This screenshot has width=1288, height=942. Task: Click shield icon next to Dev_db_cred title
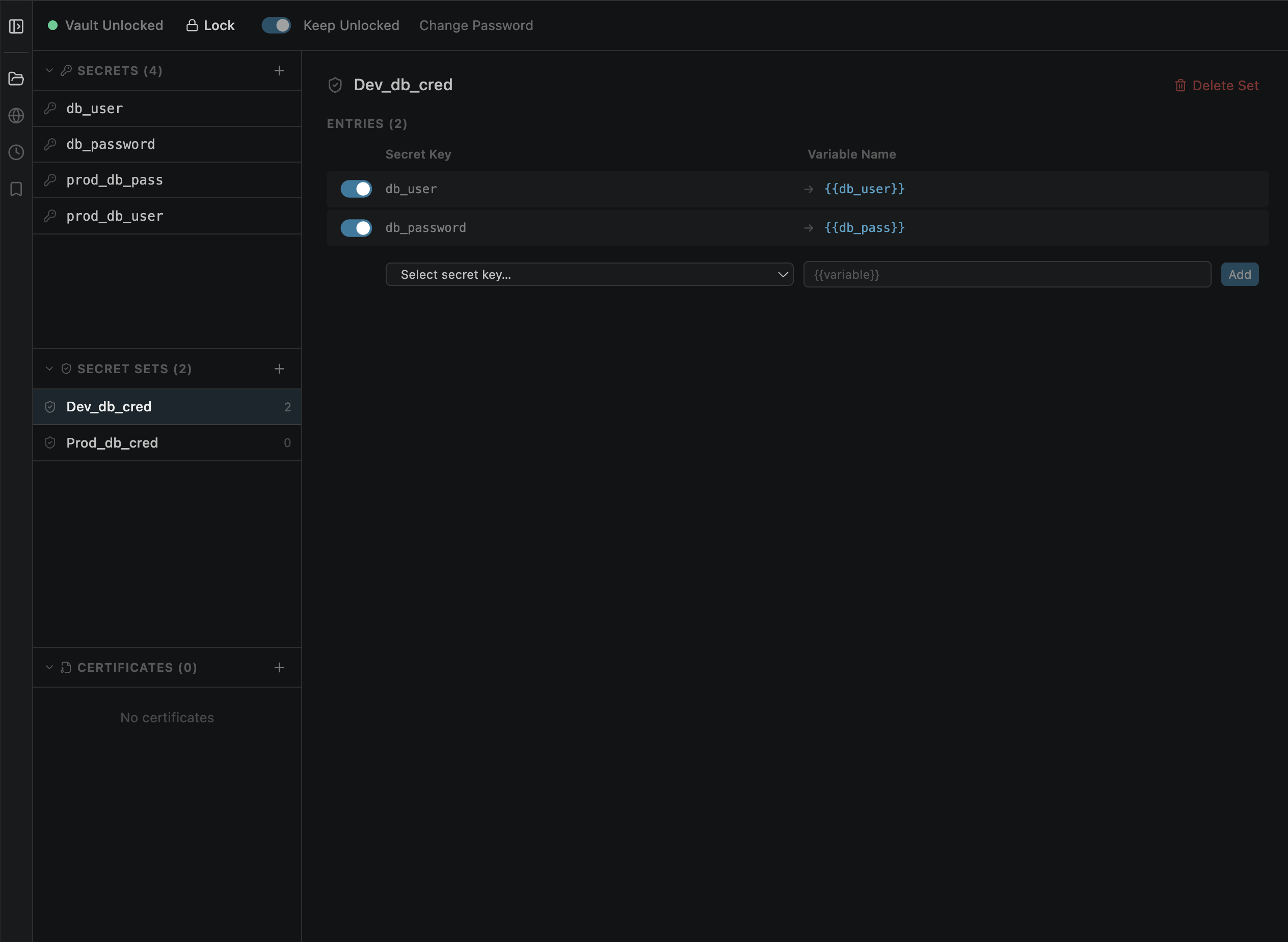point(335,85)
